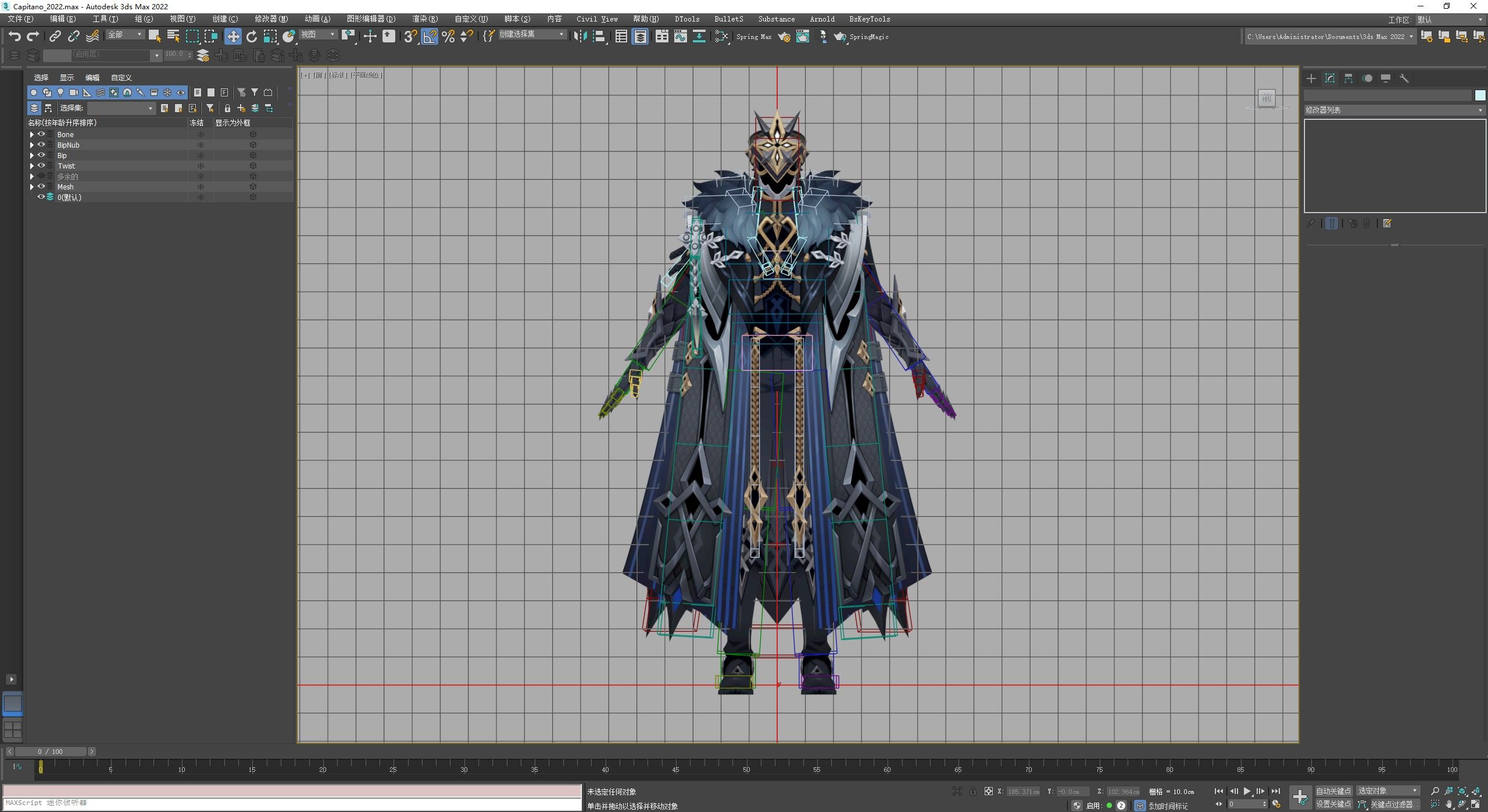
Task: Open the Hierarchy command panel tab
Action: coord(1348,78)
